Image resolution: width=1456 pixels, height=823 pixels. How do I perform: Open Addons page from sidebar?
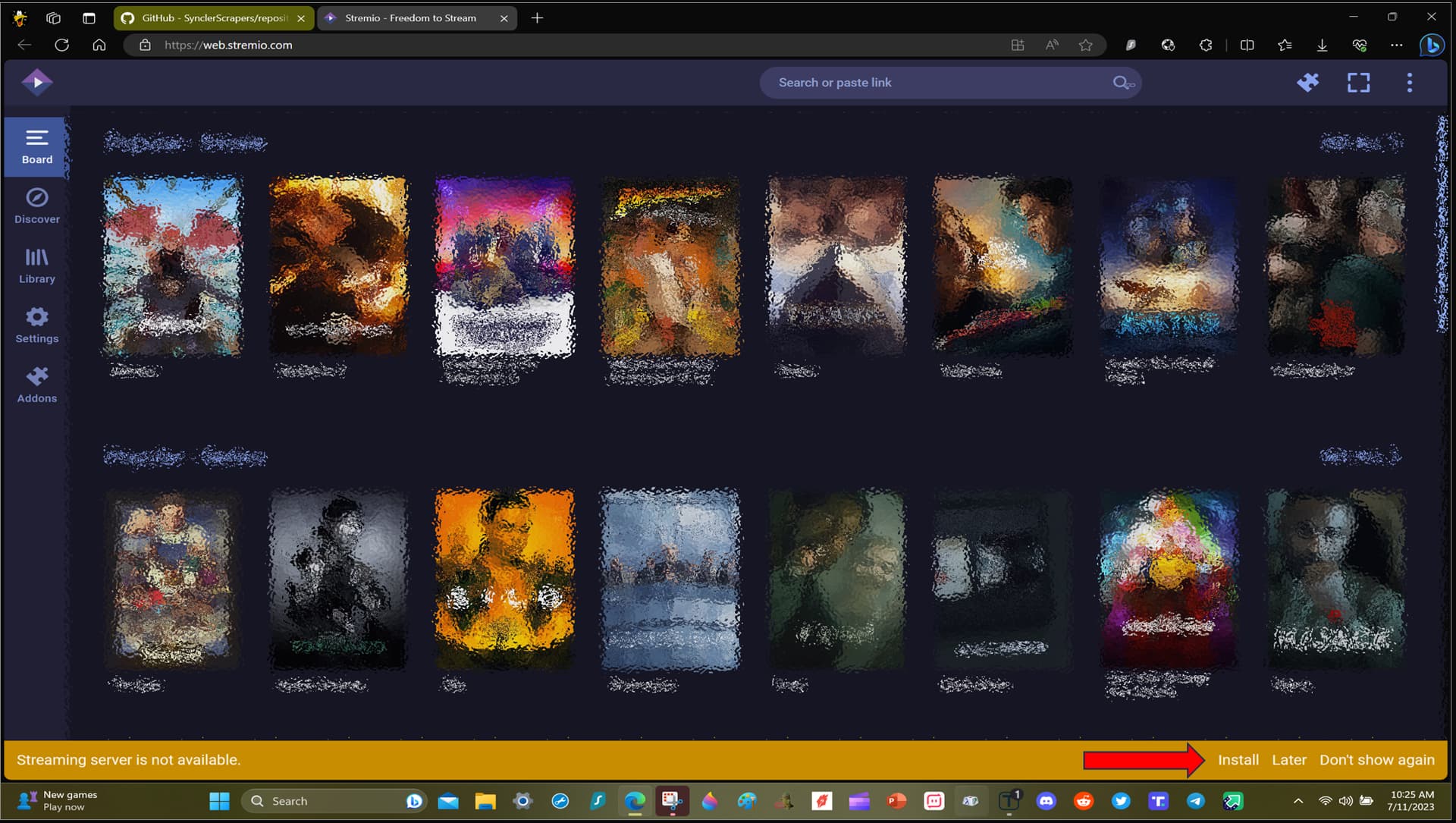[x=36, y=385]
